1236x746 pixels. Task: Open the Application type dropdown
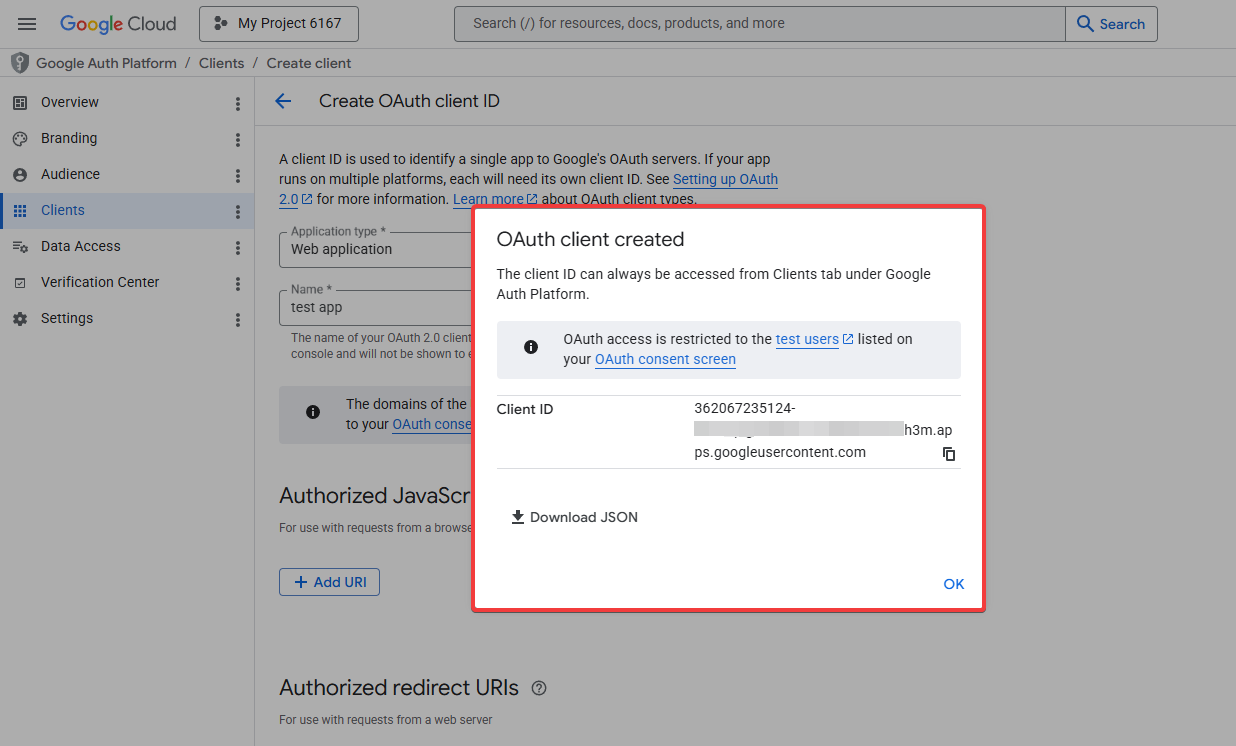pyautogui.click(x=376, y=248)
